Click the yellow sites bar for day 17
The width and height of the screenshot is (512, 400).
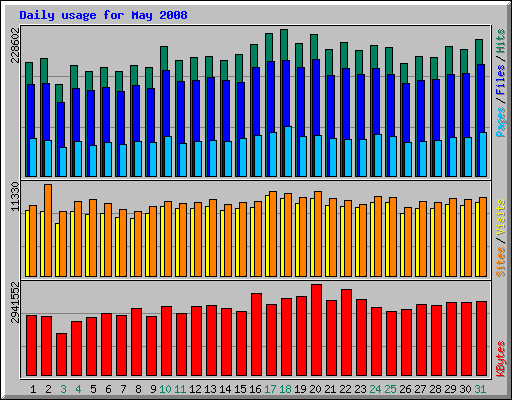click(267, 236)
